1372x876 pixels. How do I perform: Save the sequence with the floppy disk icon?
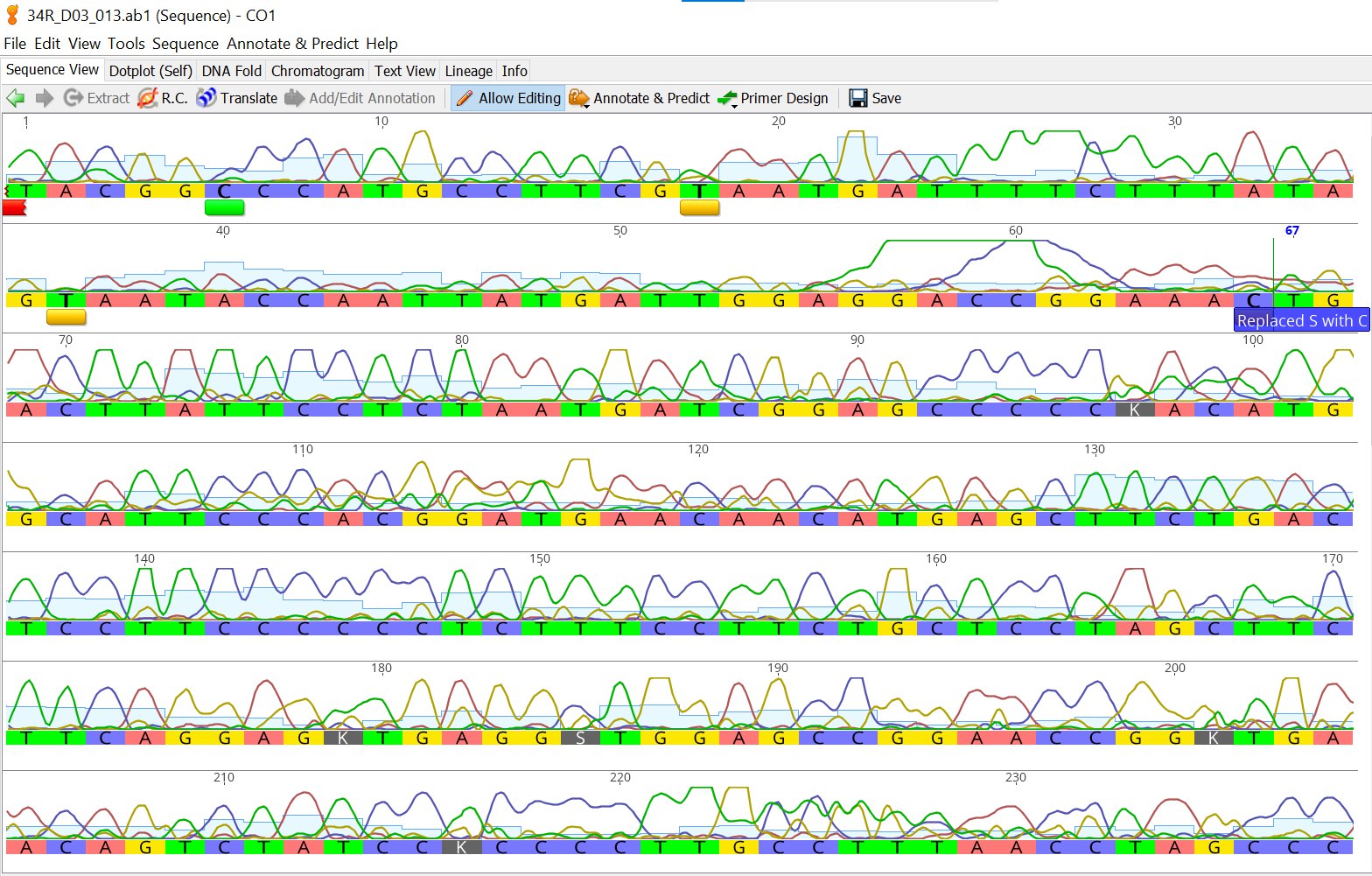(x=858, y=98)
